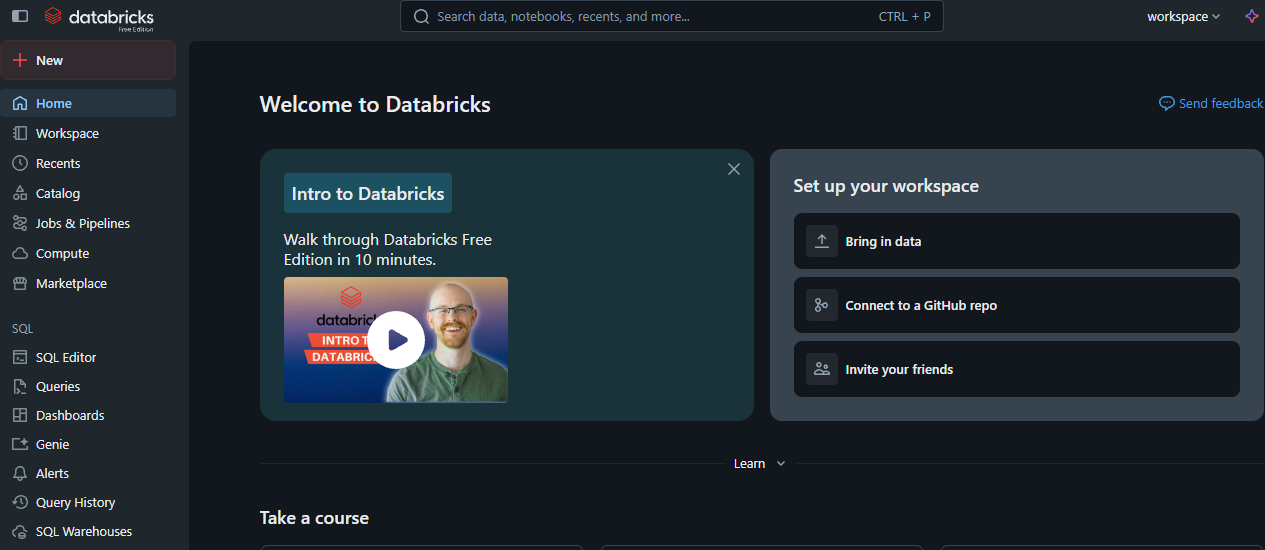Click the Query History icon
The height and width of the screenshot is (550, 1265).
tap(20, 502)
